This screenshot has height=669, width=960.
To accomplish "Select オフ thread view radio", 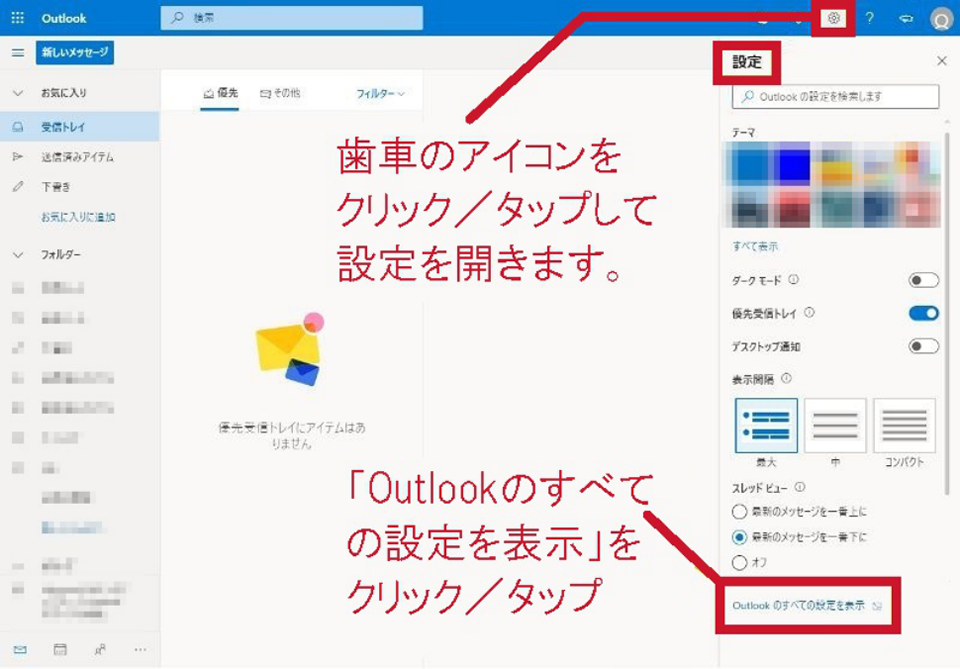I will 739,562.
